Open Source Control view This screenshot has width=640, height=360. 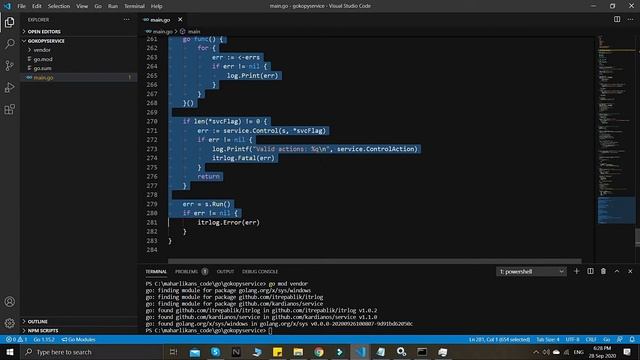9,66
